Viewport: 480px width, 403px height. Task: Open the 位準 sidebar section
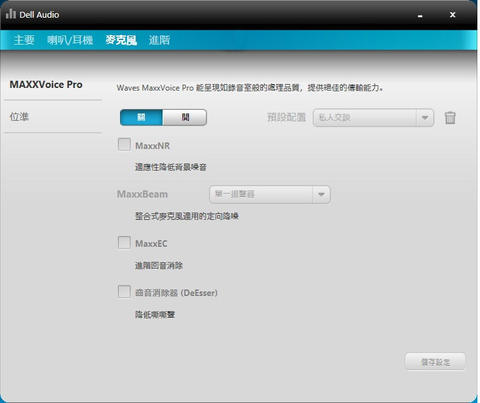coord(19,117)
